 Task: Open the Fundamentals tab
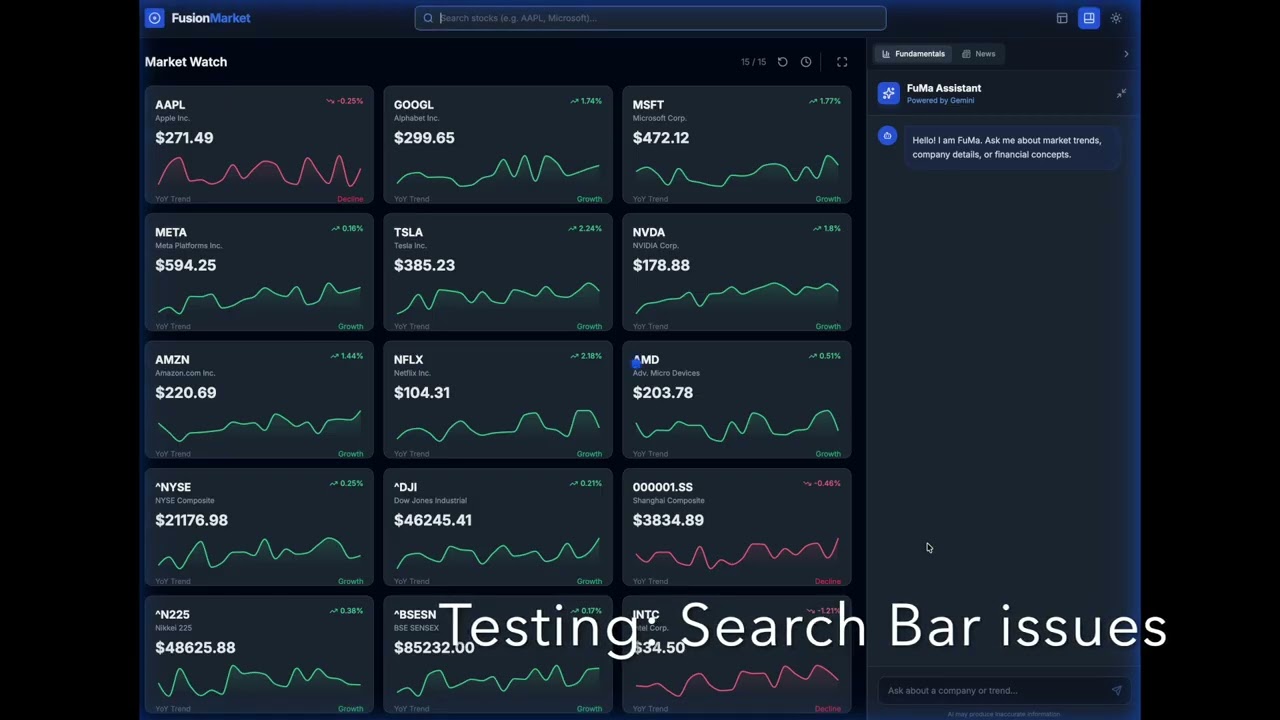pos(913,54)
